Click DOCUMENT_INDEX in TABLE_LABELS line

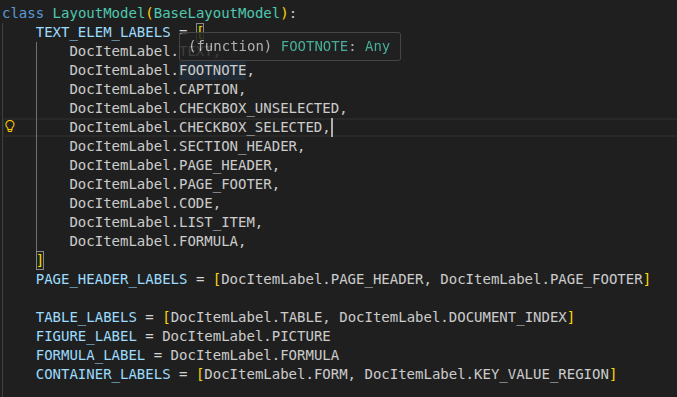[508, 318]
